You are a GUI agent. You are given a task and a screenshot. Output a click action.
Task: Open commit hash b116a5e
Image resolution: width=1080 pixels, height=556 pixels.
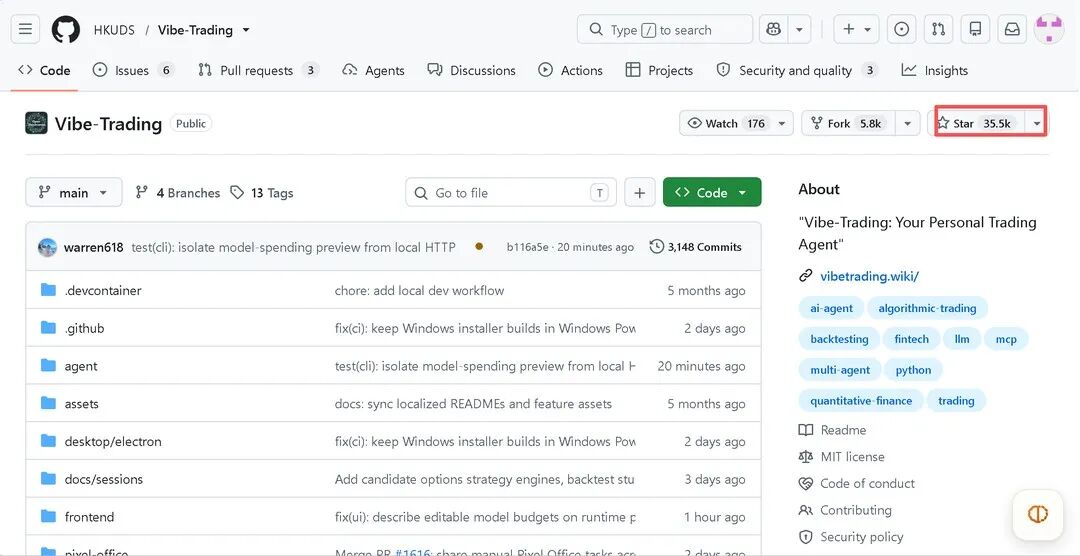point(528,247)
